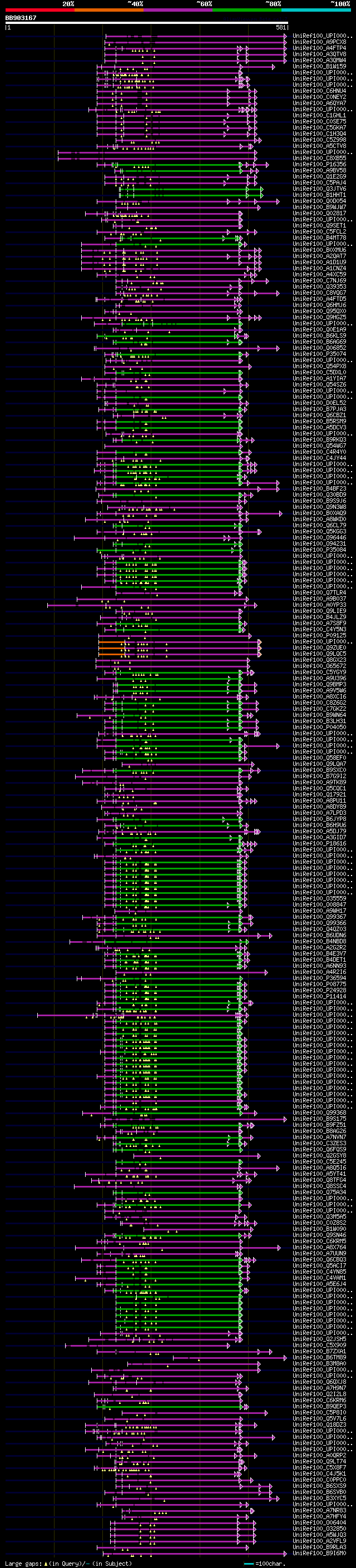Click the UniRef100_B9WJW7 hit label
Image resolution: width=356 pixels, height=1568 pixels.
click(319, 207)
